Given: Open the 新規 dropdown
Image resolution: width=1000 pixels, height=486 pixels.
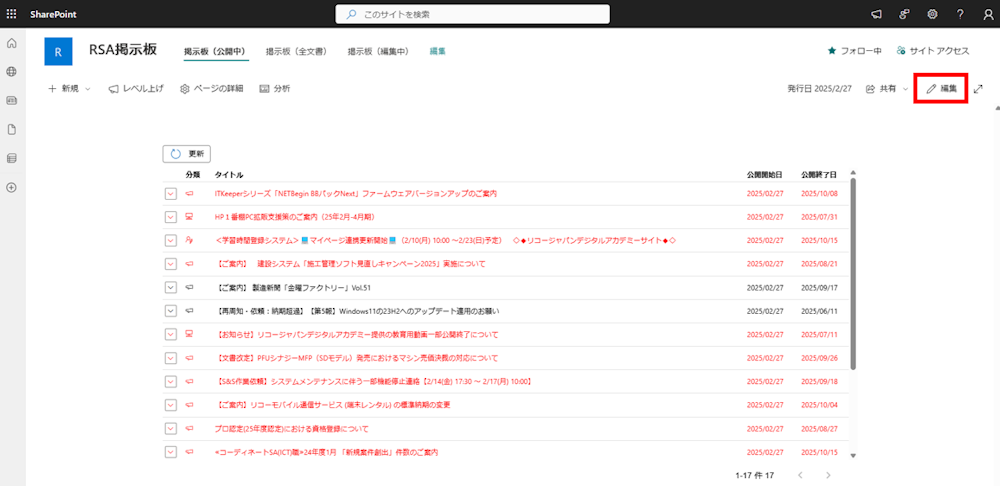Looking at the screenshot, I should (x=70, y=89).
